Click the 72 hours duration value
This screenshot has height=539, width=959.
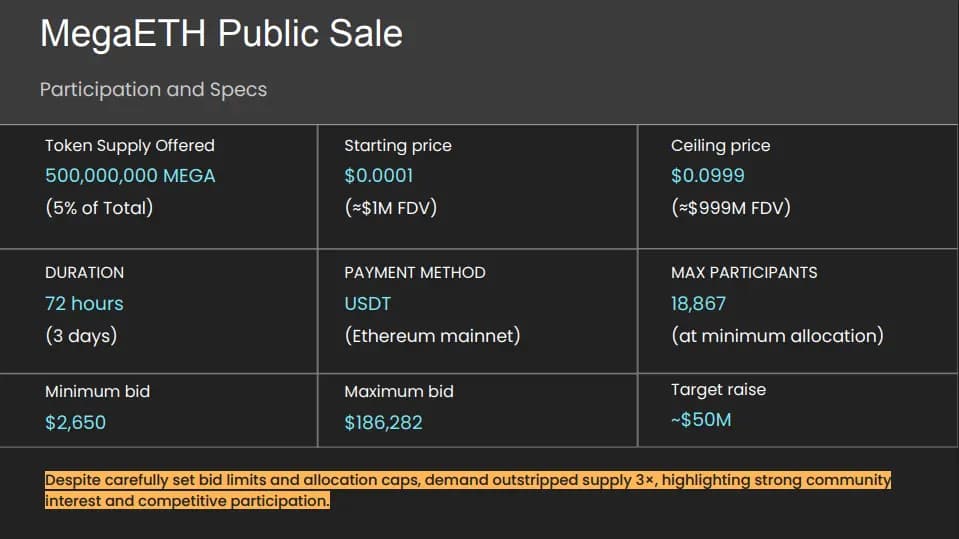point(84,304)
